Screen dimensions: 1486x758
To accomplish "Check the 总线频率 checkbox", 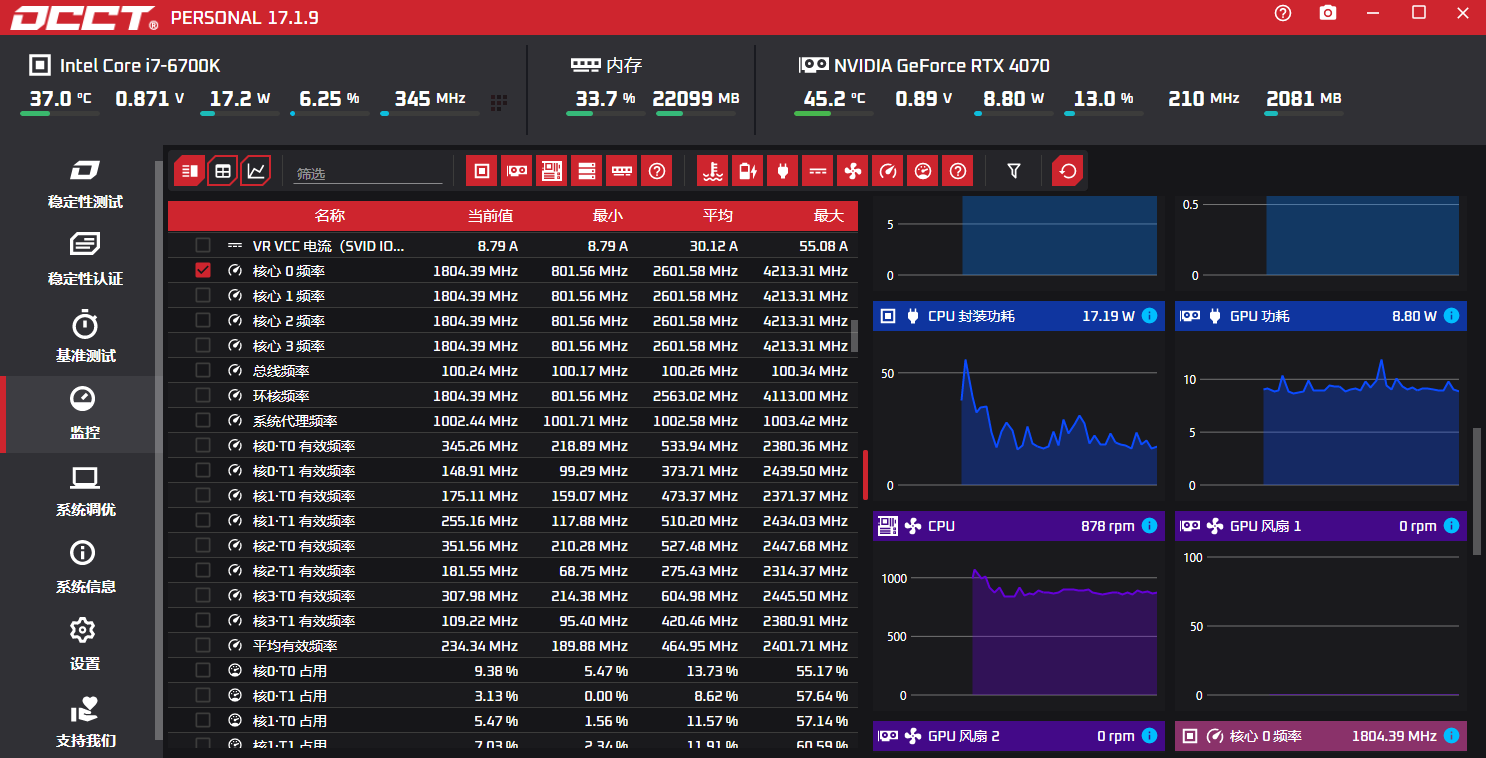I will point(203,370).
